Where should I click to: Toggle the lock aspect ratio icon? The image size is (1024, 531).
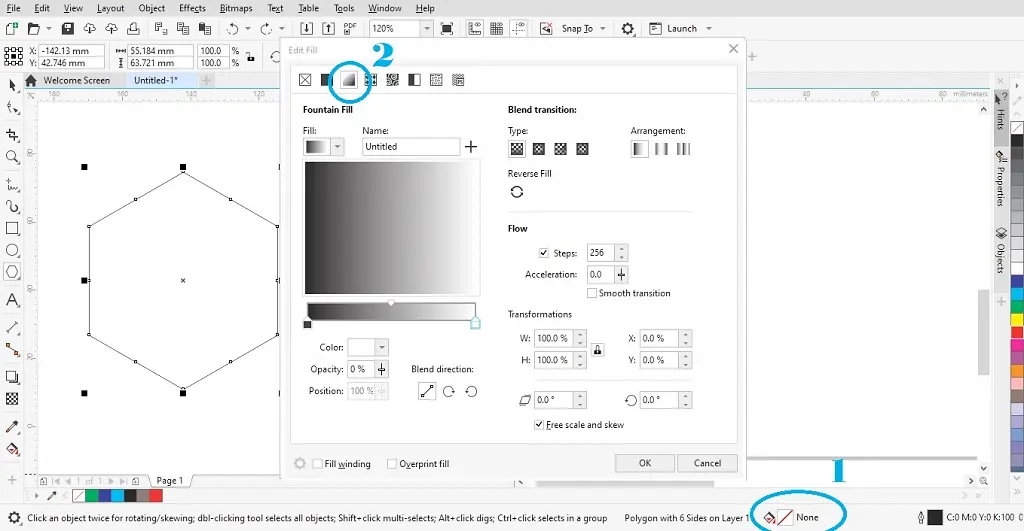click(598, 350)
